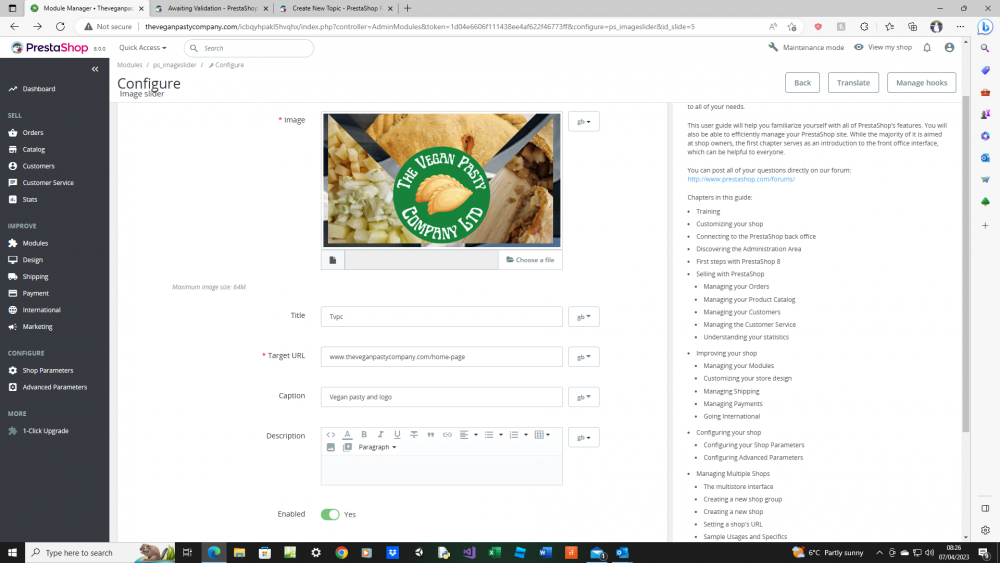The height and width of the screenshot is (563, 1000).
Task: Click the Modules breadcrumb link
Action: [x=129, y=65]
